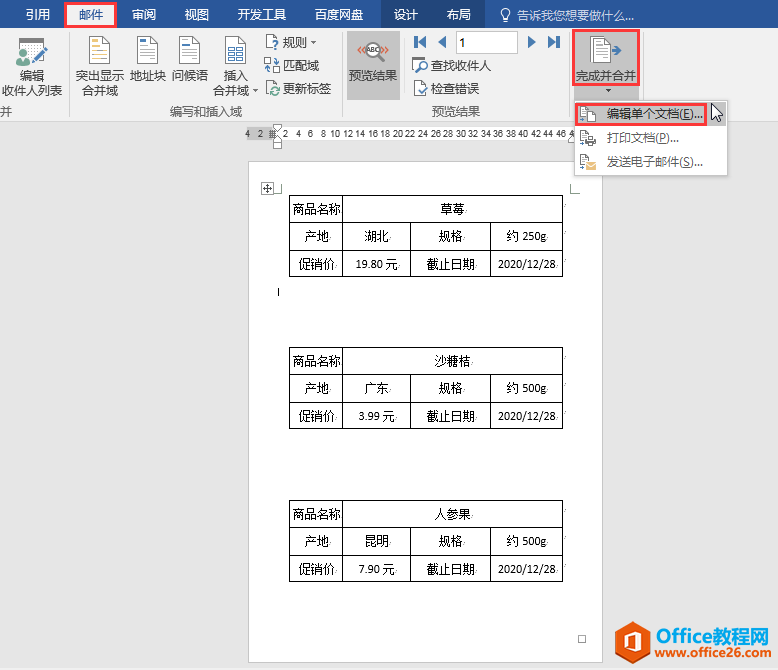Click the table move handle

click(x=267, y=189)
